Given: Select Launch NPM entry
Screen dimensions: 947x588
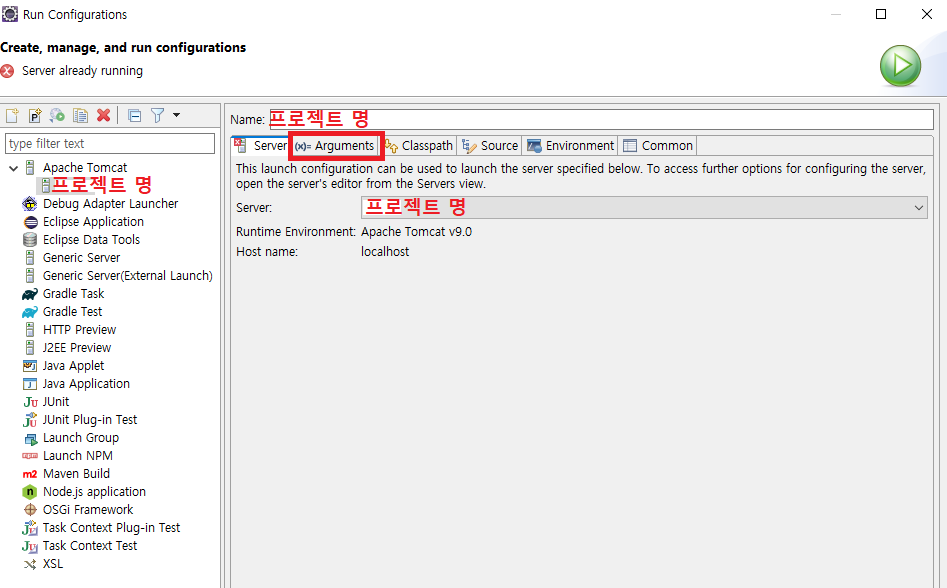Looking at the screenshot, I should [x=77, y=456].
